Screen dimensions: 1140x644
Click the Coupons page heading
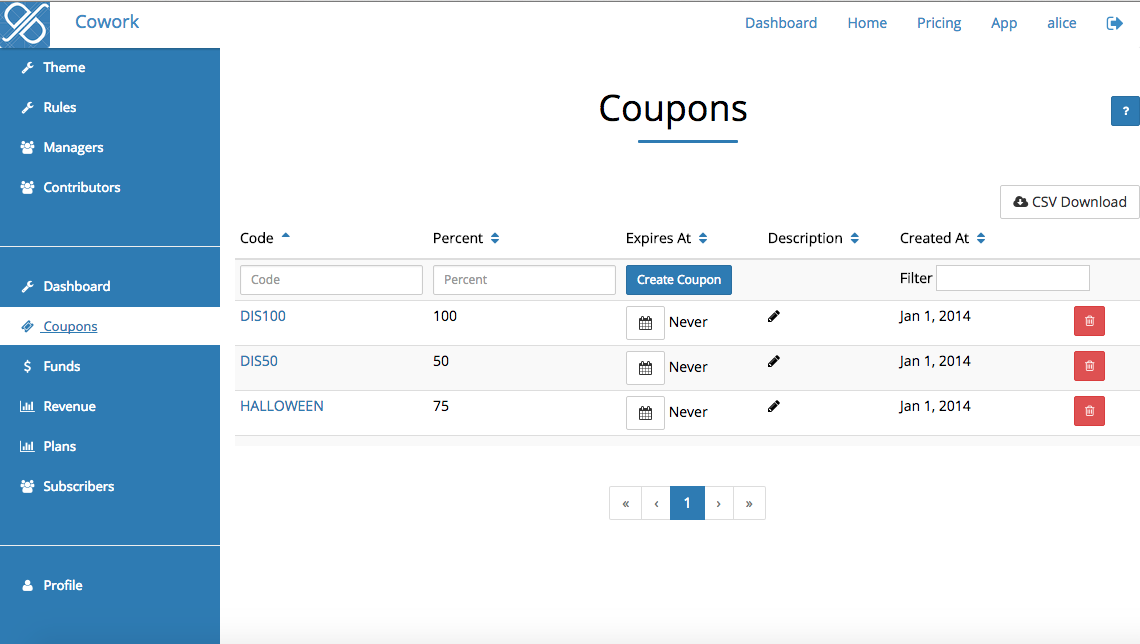pyautogui.click(x=673, y=109)
